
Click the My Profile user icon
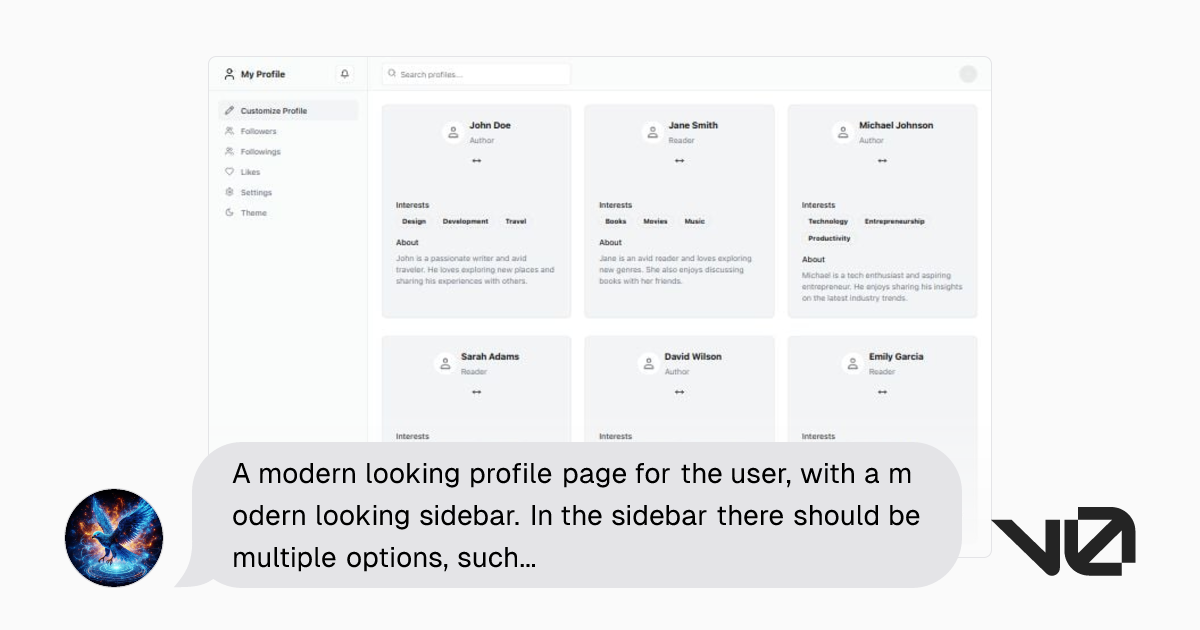pos(229,73)
